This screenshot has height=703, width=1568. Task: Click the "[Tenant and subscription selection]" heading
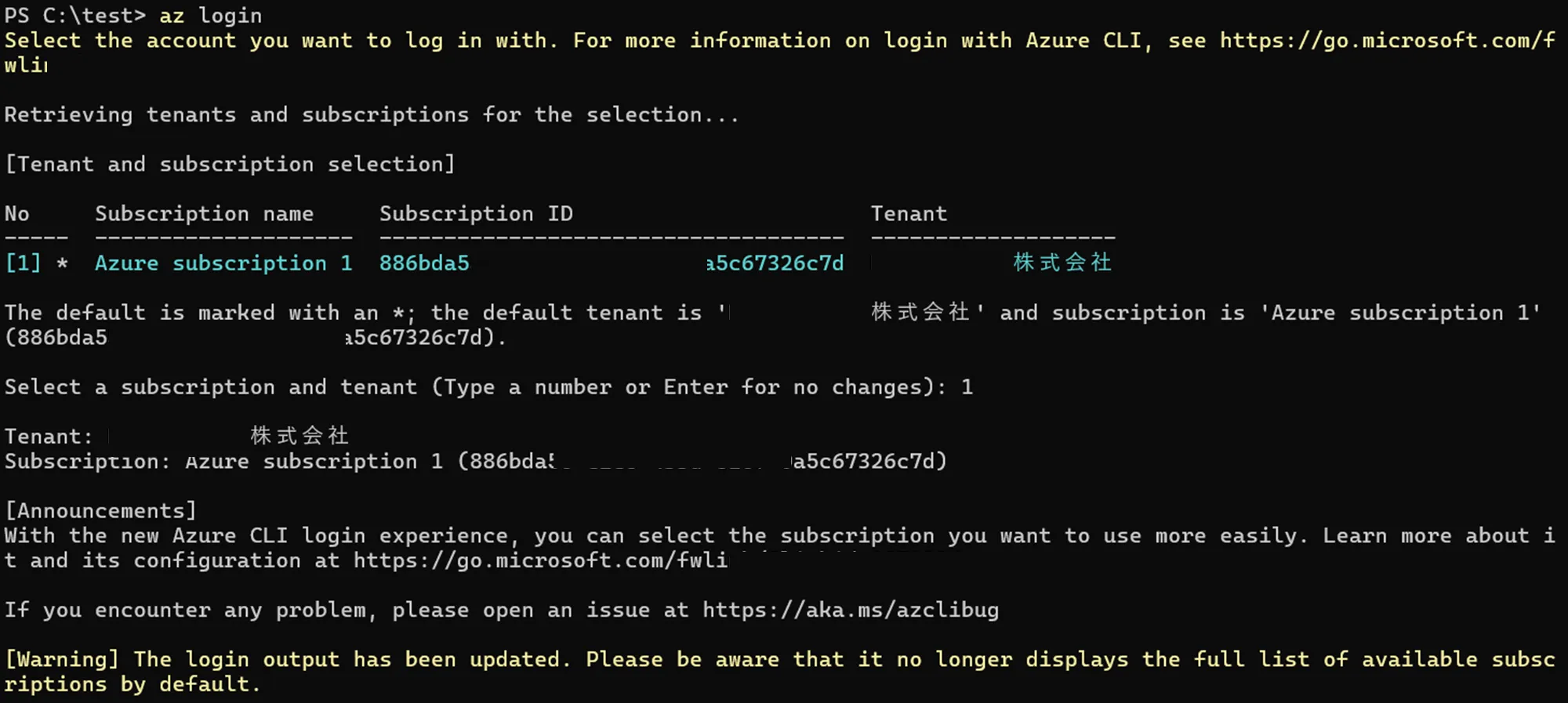pyautogui.click(x=230, y=164)
